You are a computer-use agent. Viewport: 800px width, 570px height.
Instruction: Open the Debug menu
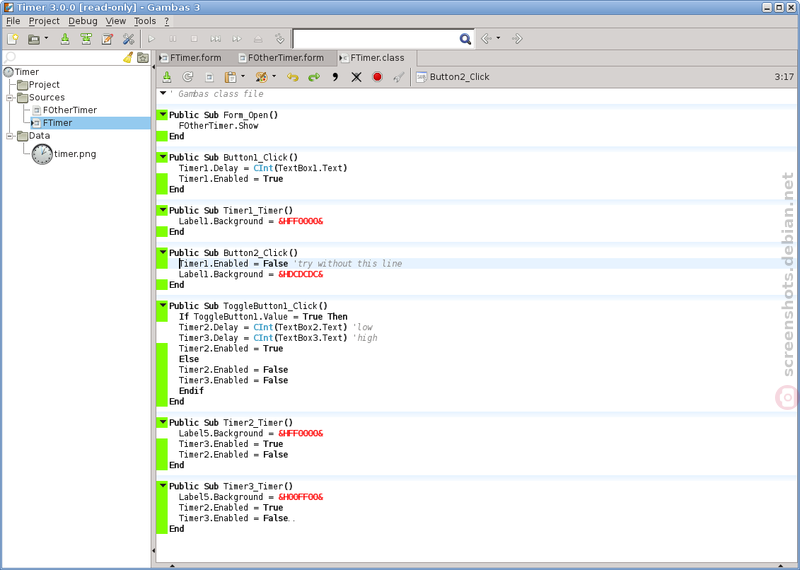pyautogui.click(x=83, y=21)
